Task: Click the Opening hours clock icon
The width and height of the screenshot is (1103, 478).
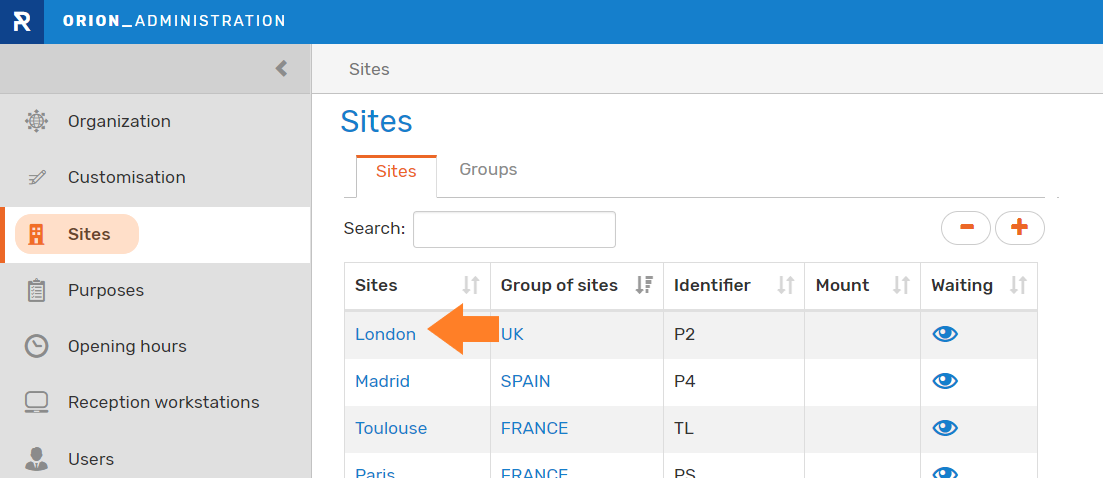Action: pyautogui.click(x=36, y=346)
